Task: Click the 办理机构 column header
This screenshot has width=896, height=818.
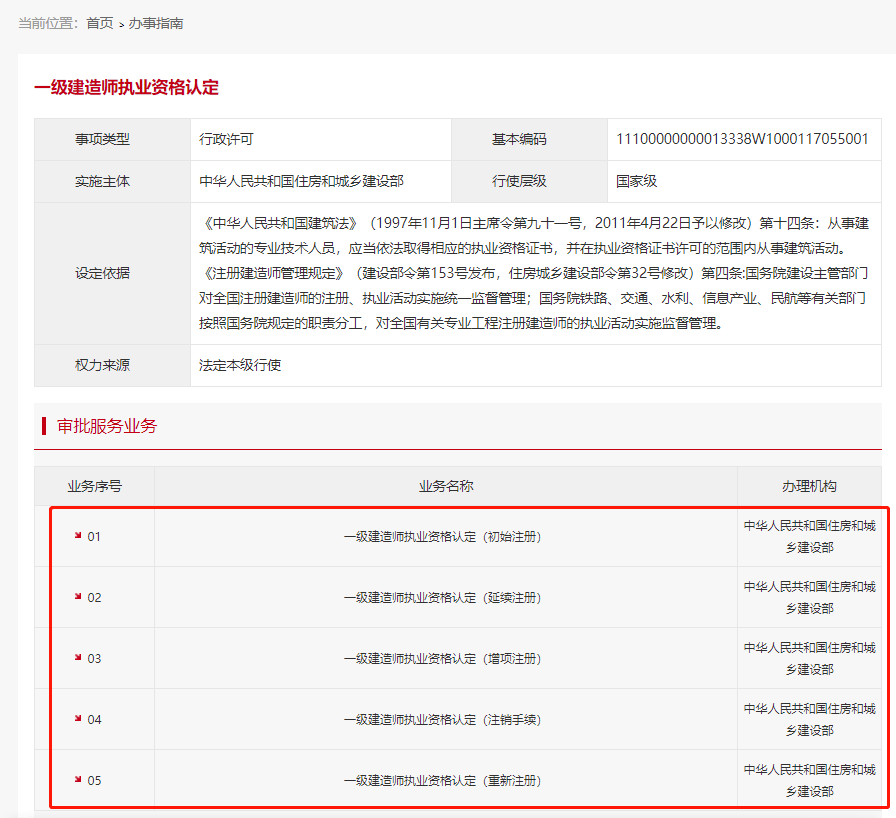Action: click(809, 486)
